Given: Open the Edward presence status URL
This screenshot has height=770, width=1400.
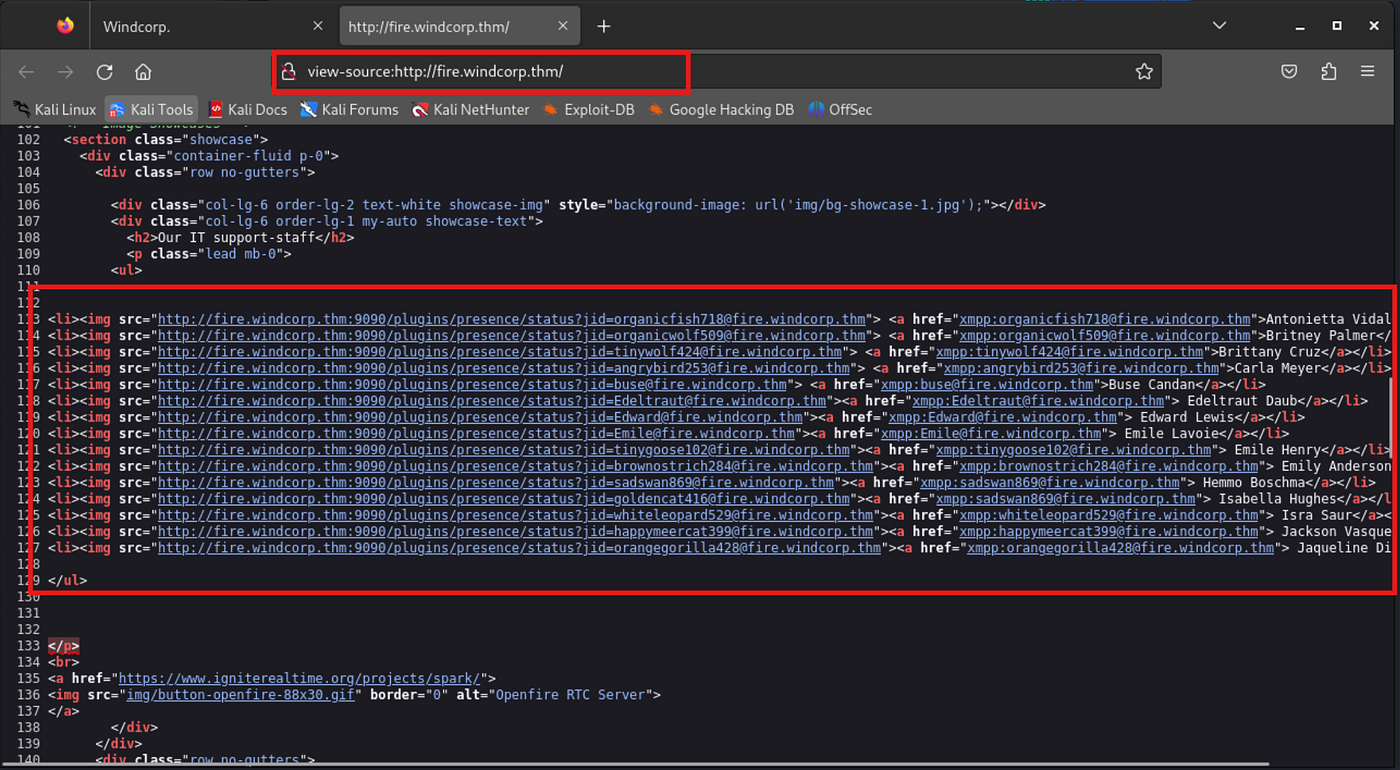Looking at the screenshot, I should pyautogui.click(x=480, y=417).
